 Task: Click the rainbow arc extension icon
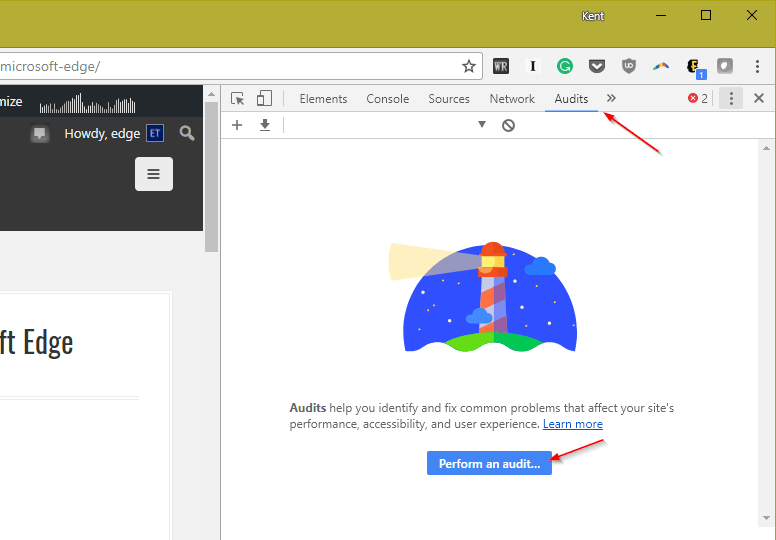tap(661, 66)
